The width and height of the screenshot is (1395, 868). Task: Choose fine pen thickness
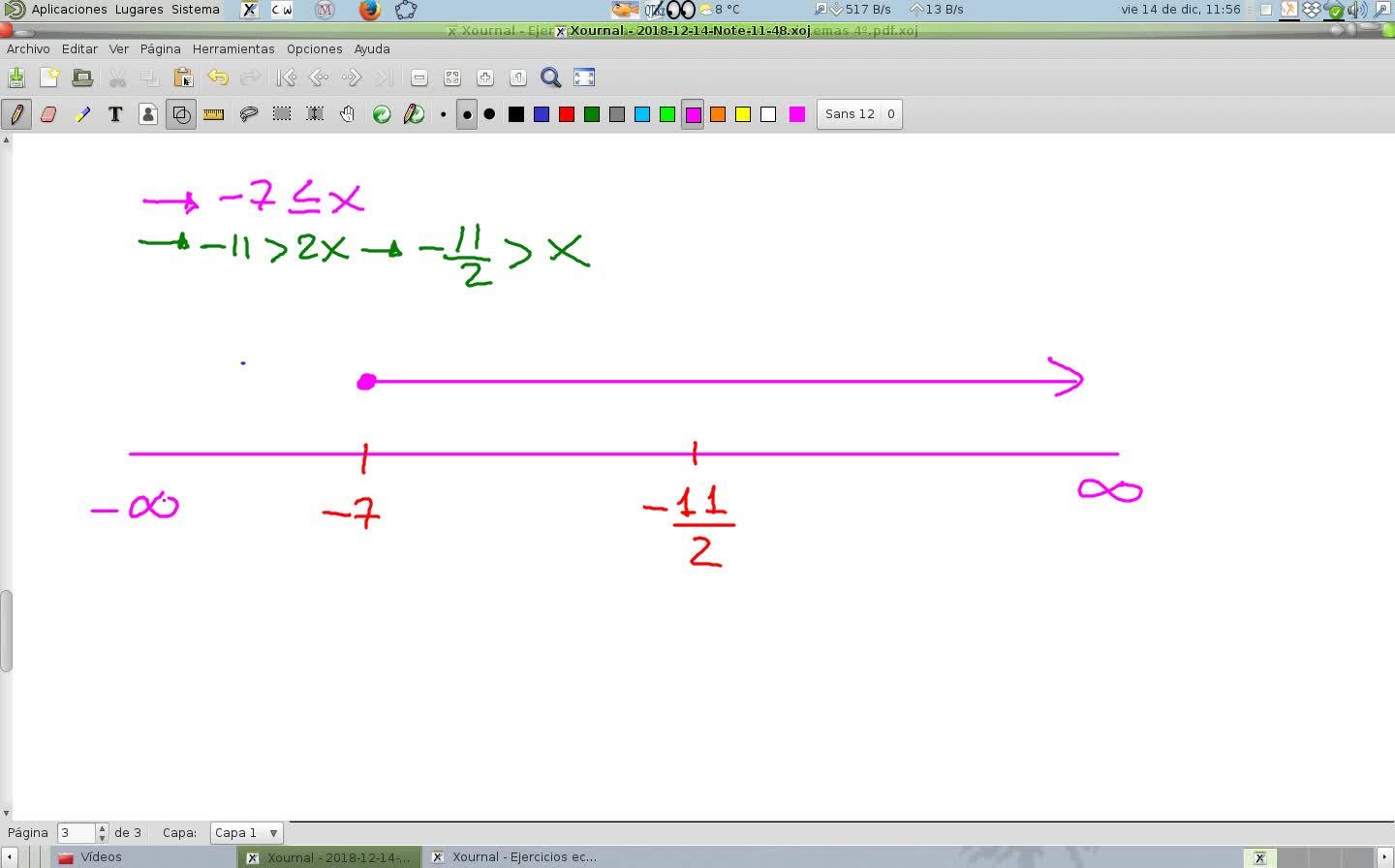[x=443, y=114]
